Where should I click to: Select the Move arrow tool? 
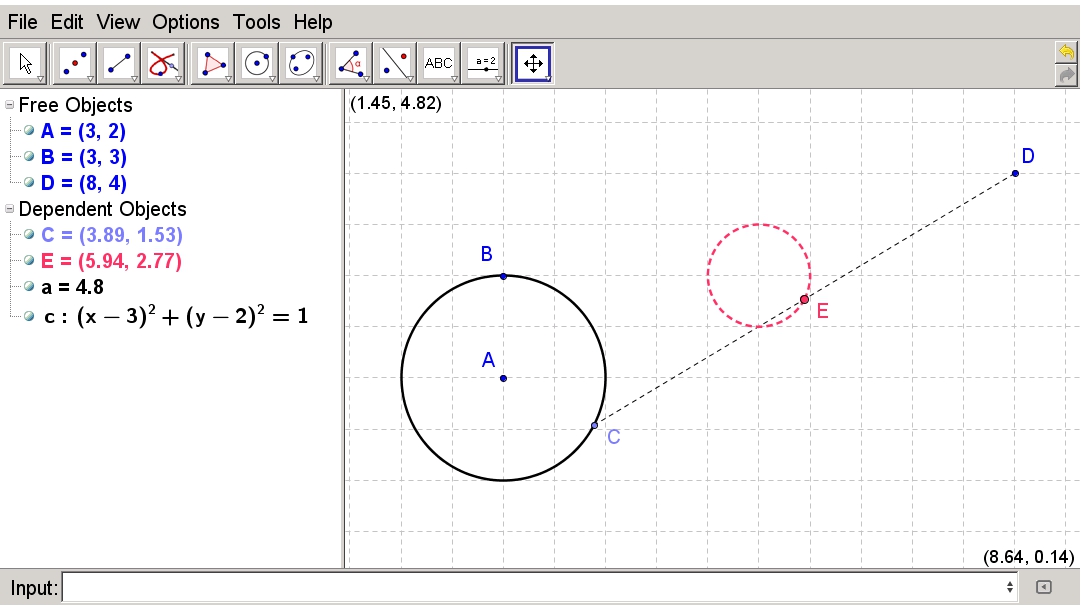click(x=26, y=64)
